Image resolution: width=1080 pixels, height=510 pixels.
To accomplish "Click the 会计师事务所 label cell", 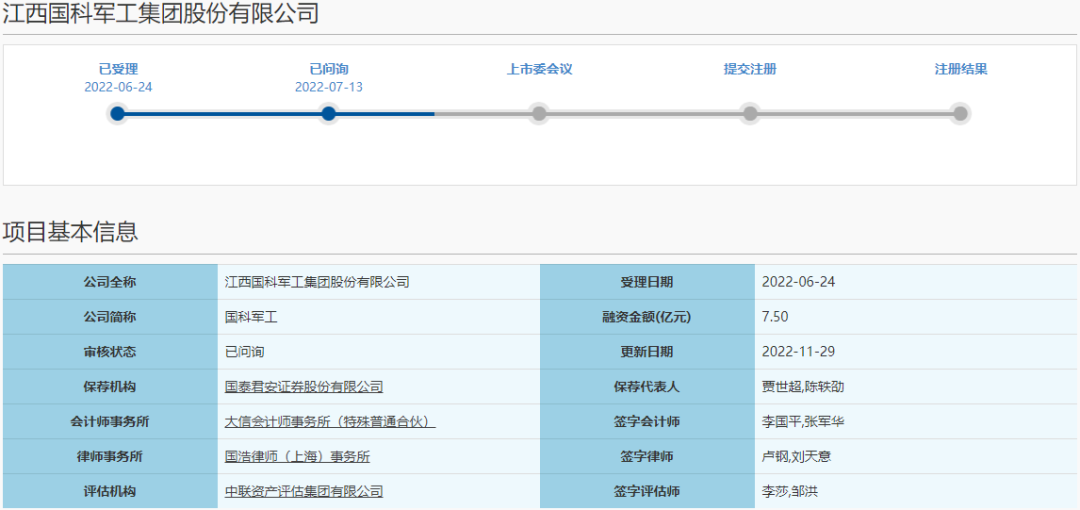I will 110,422.
